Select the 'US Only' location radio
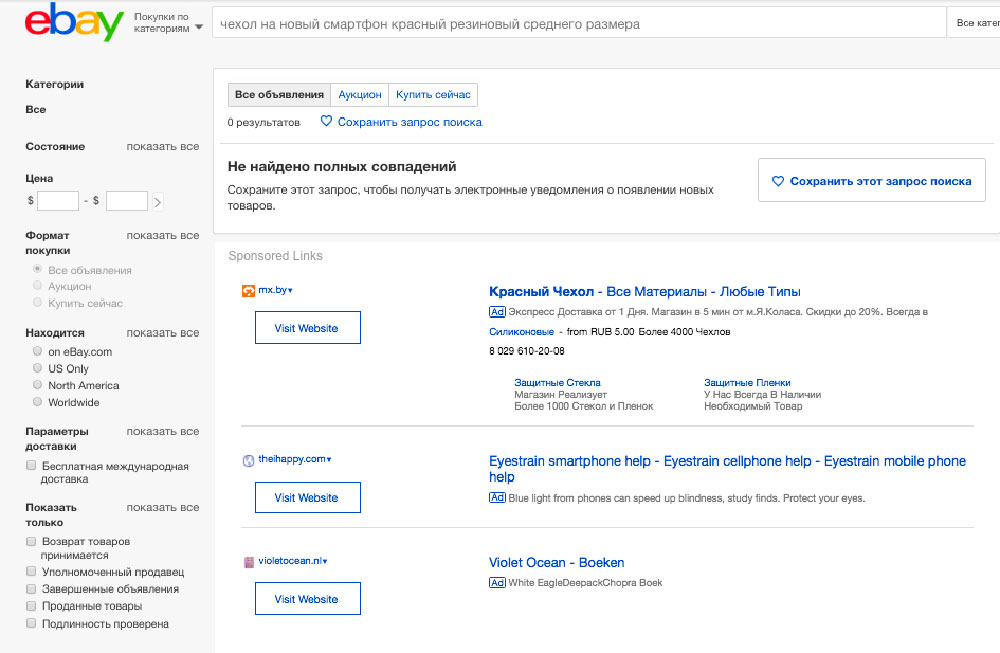Viewport: 1000px width, 653px height. [38, 369]
